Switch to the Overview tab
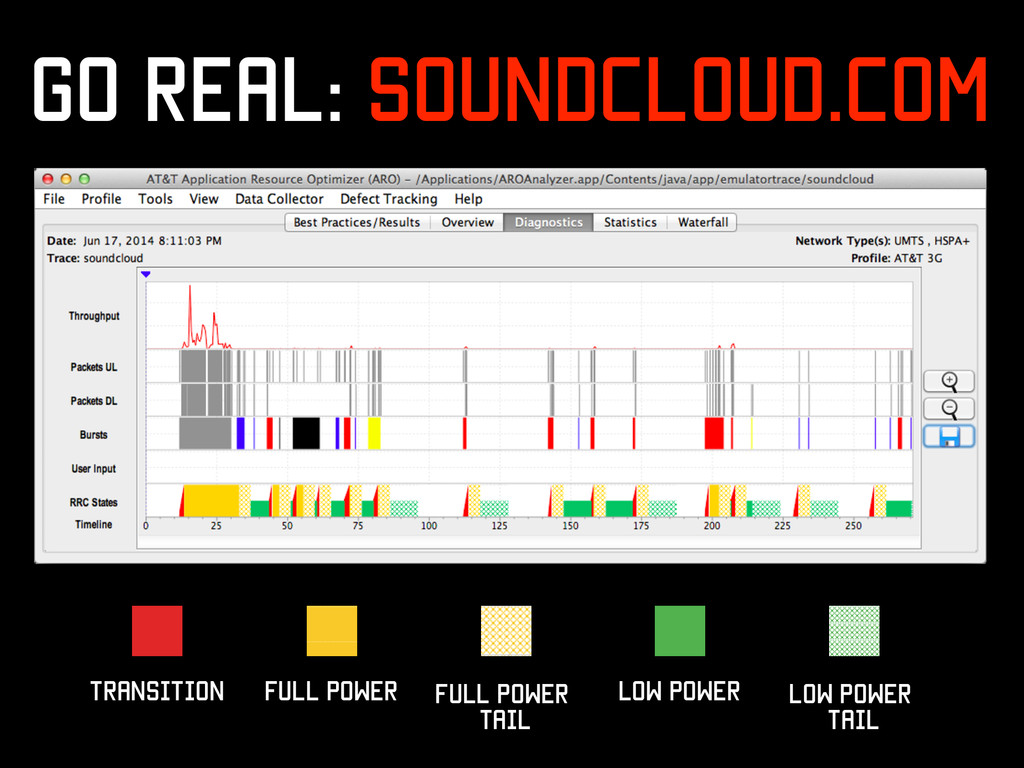Viewport: 1024px width, 768px height. [x=468, y=223]
